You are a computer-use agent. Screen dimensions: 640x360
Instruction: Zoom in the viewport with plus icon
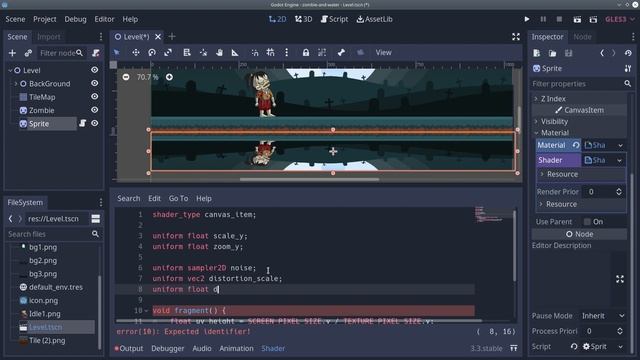click(169, 77)
